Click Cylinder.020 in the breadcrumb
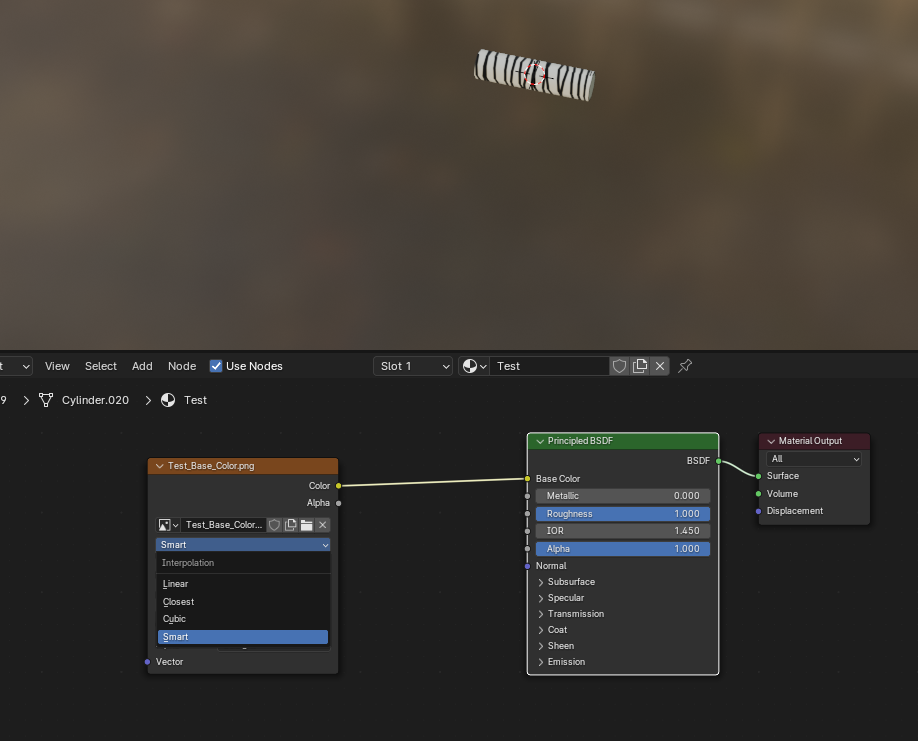 pos(95,400)
